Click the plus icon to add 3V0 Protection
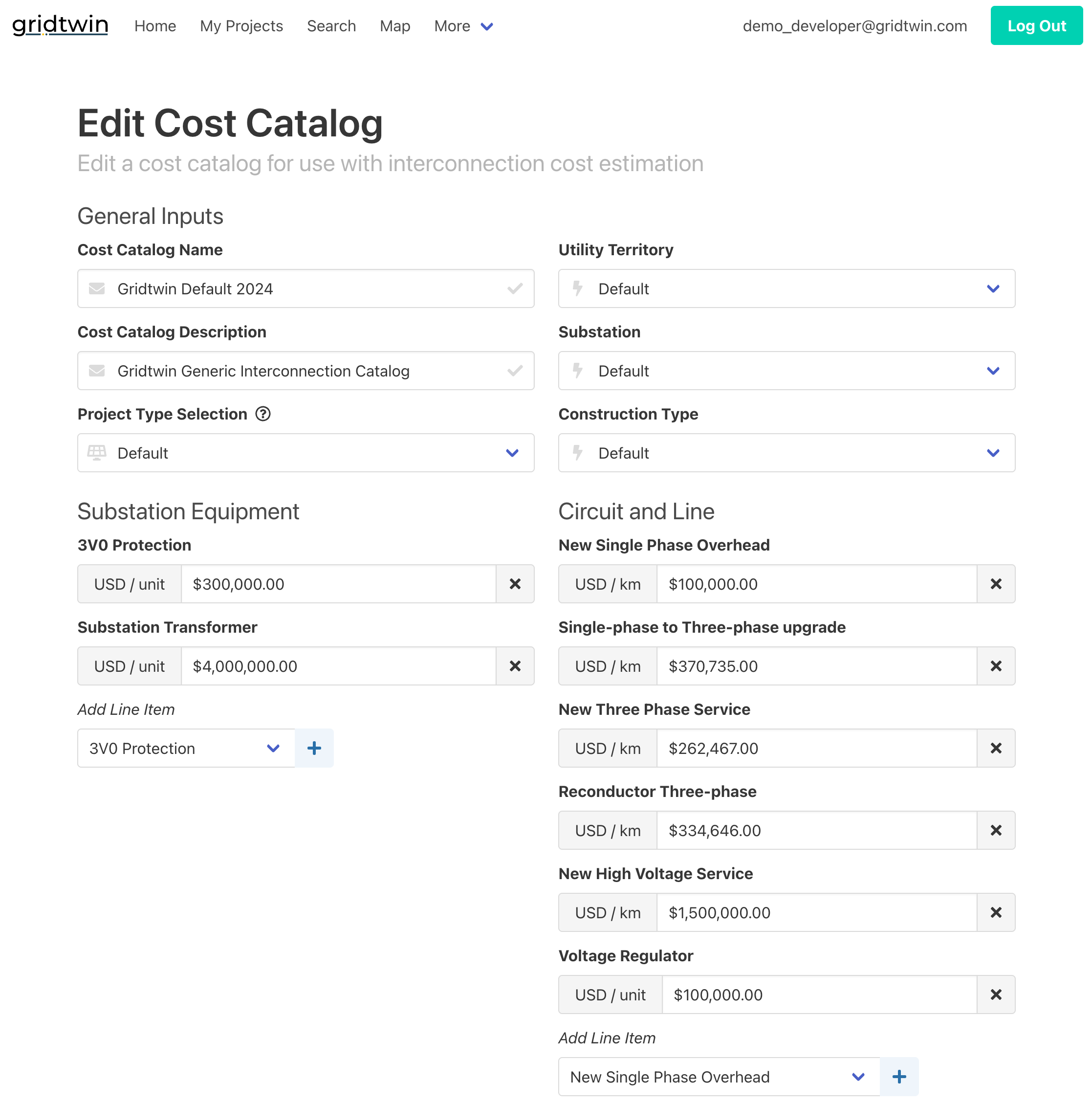The width and height of the screenshot is (1092, 1105). (314, 748)
